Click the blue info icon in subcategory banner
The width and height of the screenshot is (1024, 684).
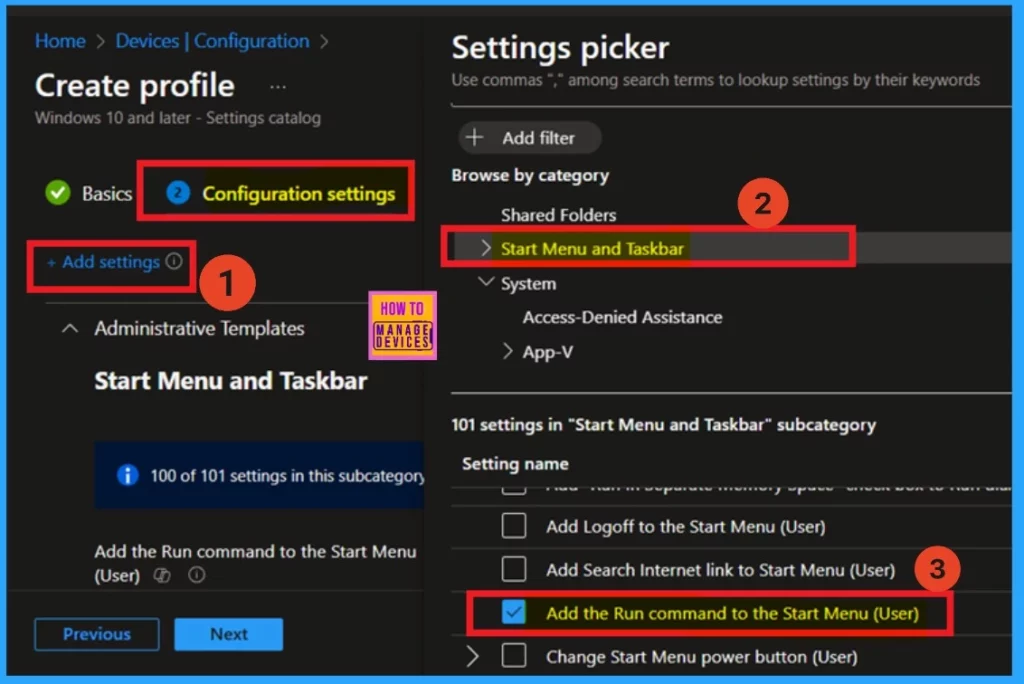tap(127, 475)
